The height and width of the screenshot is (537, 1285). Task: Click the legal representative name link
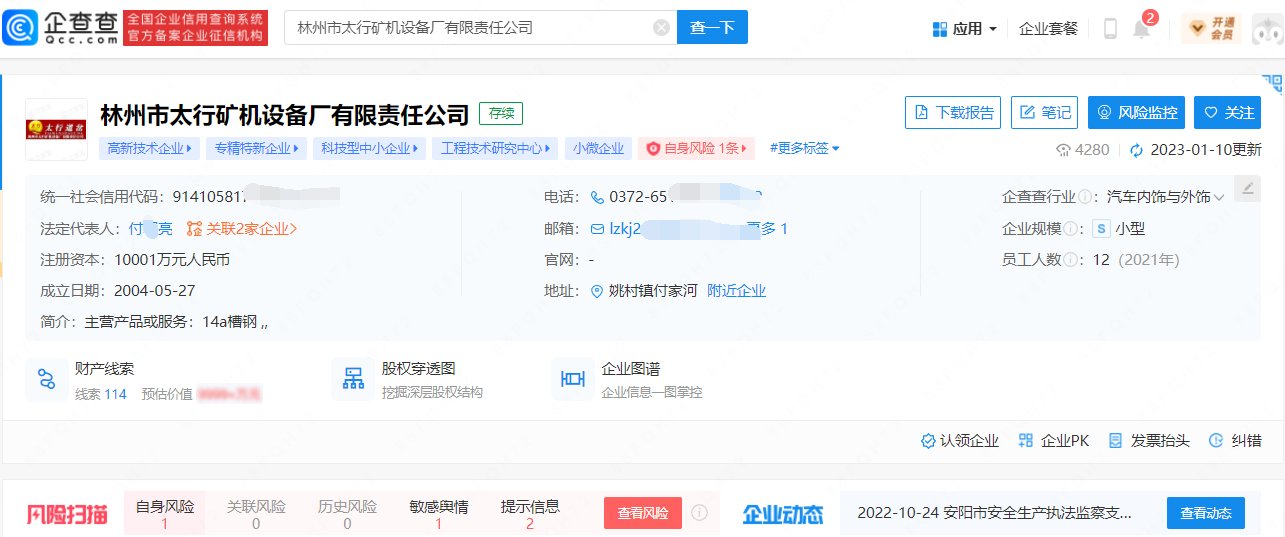click(x=150, y=229)
